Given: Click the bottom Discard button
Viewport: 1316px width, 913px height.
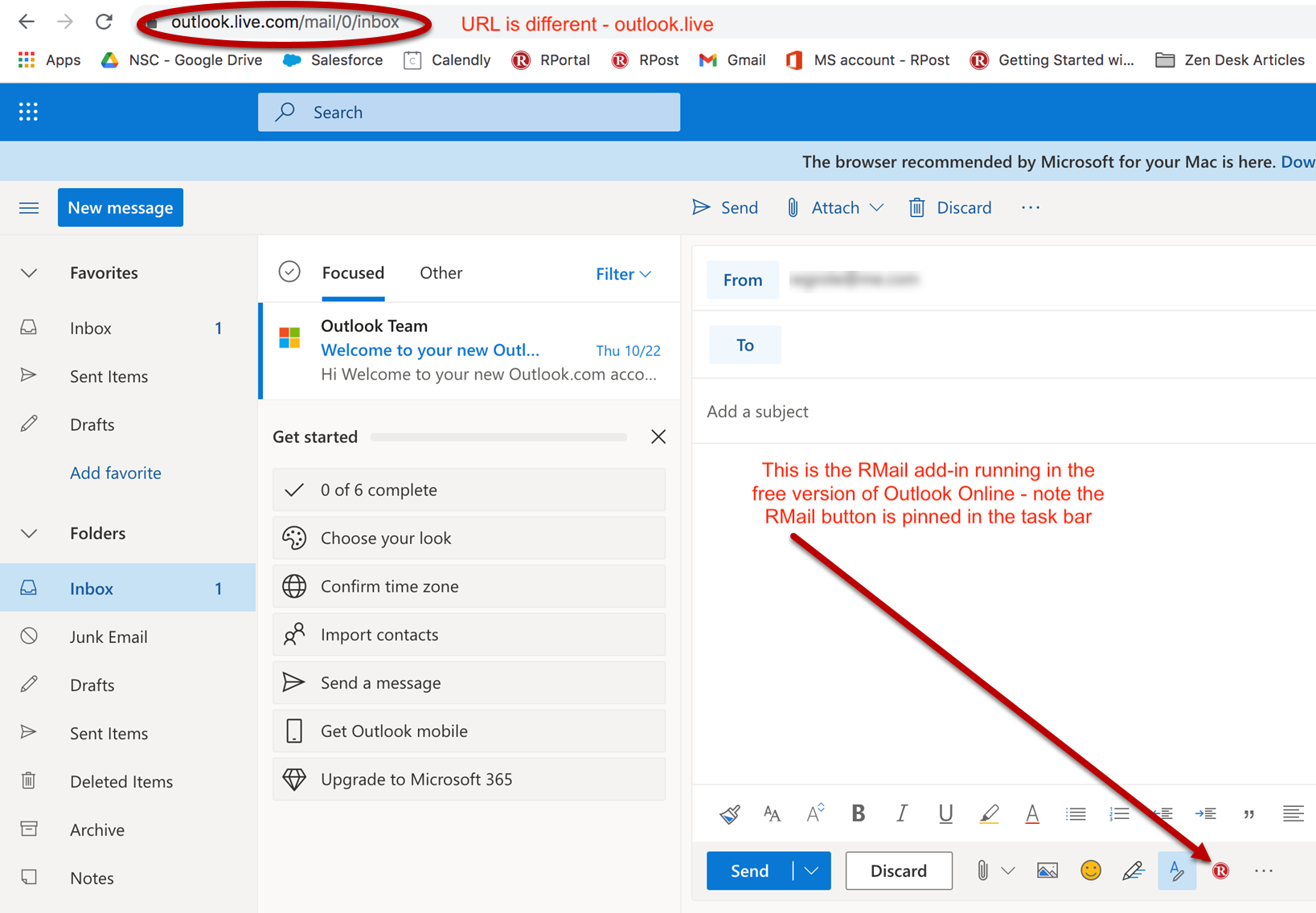Looking at the screenshot, I should [899, 870].
